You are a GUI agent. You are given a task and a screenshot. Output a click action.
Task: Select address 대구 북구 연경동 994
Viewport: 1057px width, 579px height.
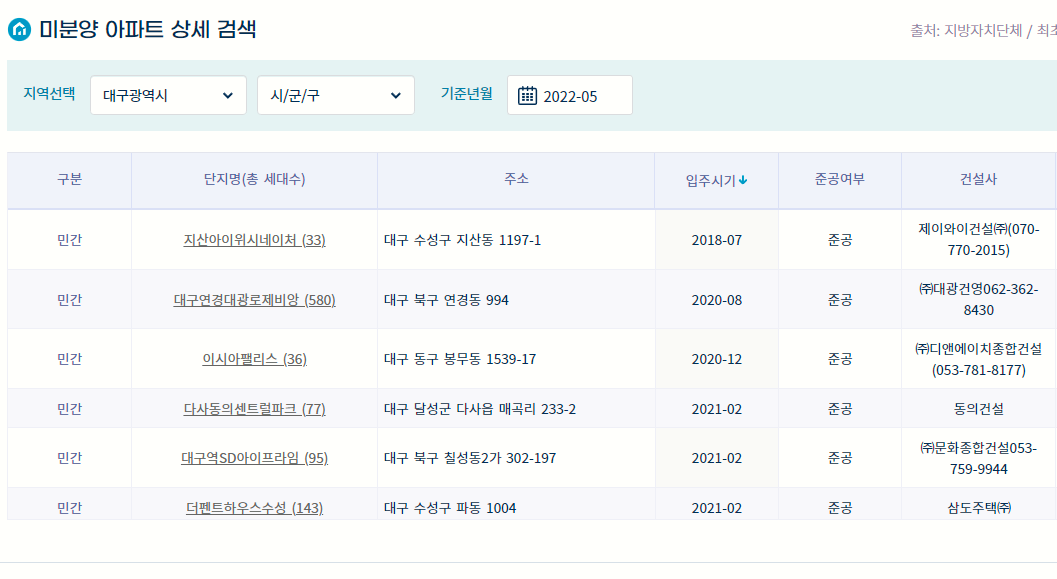446,300
